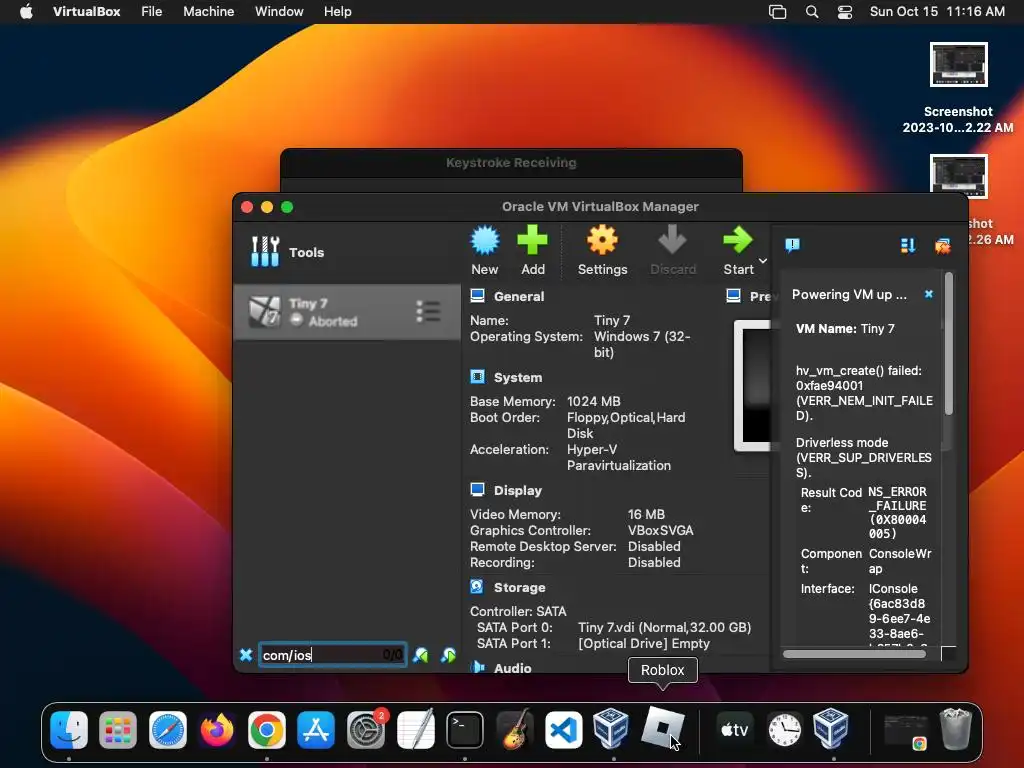Open Control Center in menu bar
This screenshot has width=1024, height=768.
(845, 12)
